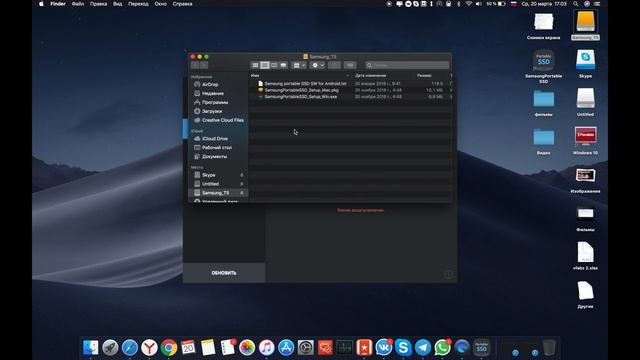Eject the Samsung_T5 volume in the sidebar
Image resolution: width=640 pixels, height=360 pixels.
click(242, 193)
